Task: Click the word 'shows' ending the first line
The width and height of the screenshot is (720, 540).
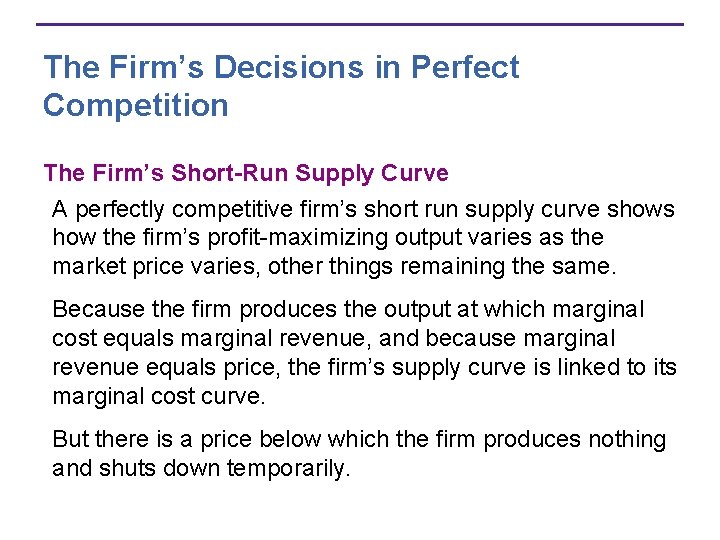Action: point(641,210)
